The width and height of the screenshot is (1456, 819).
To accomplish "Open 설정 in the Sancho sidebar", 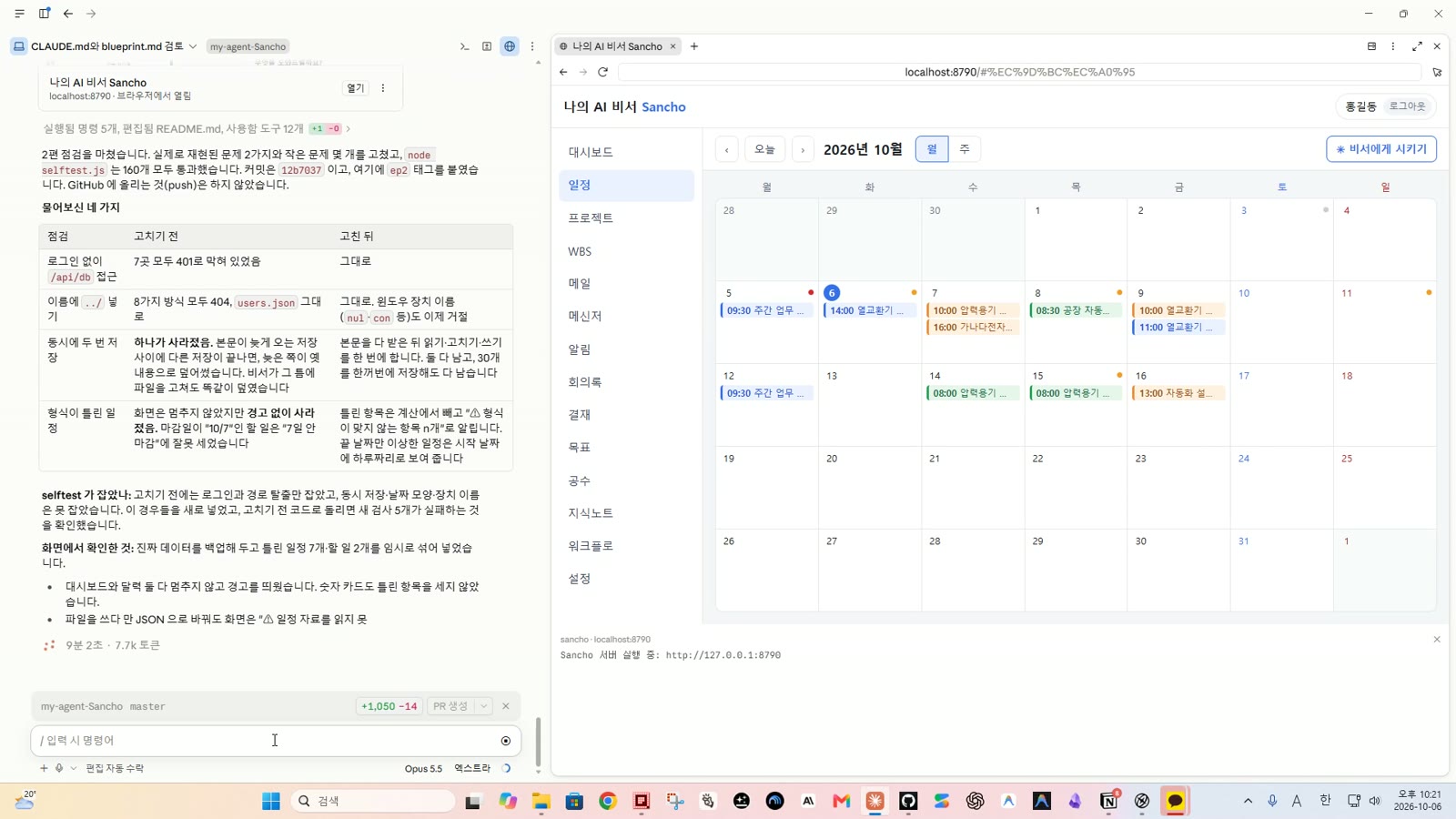I will [x=626, y=579].
